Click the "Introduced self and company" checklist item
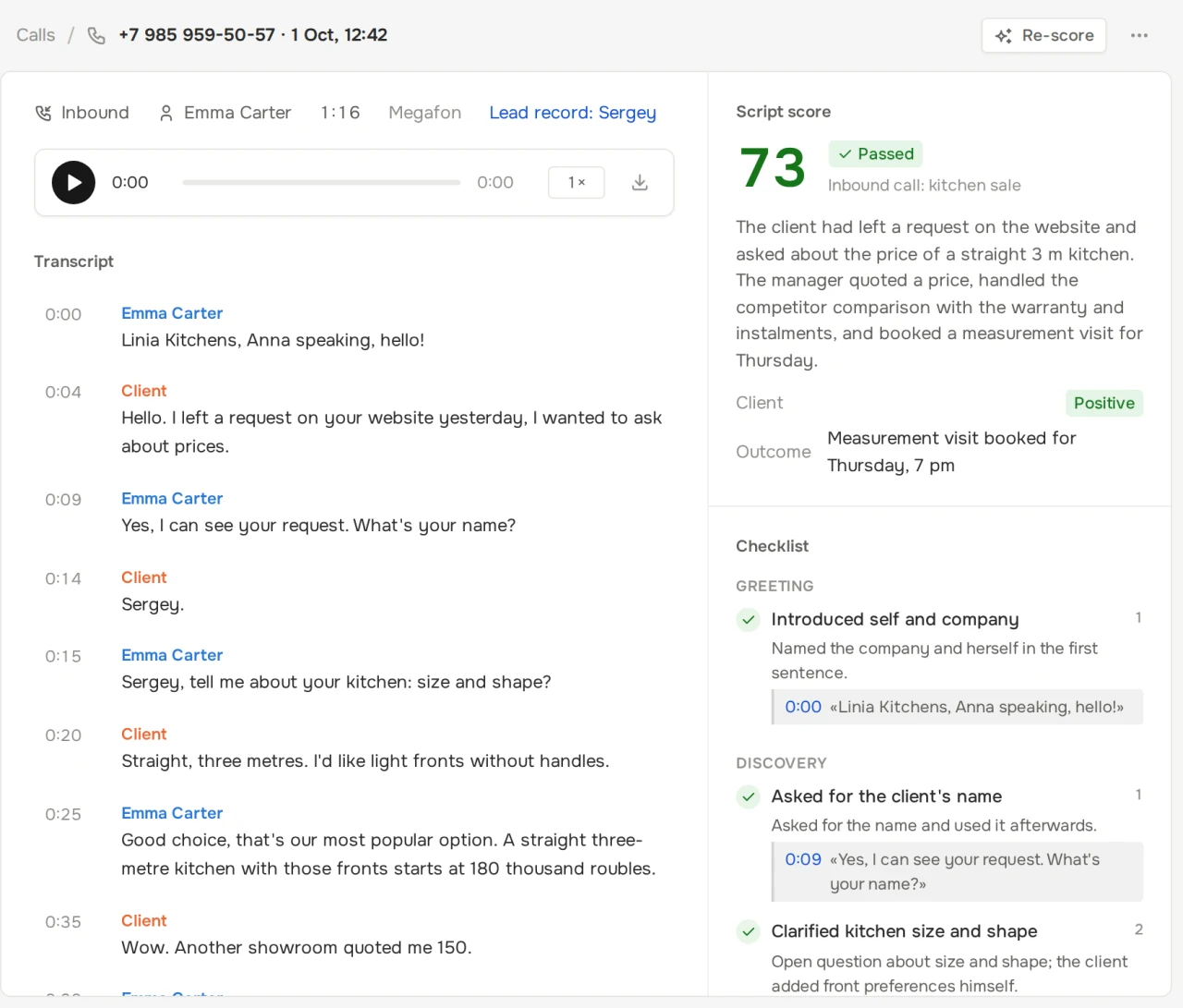 (895, 619)
